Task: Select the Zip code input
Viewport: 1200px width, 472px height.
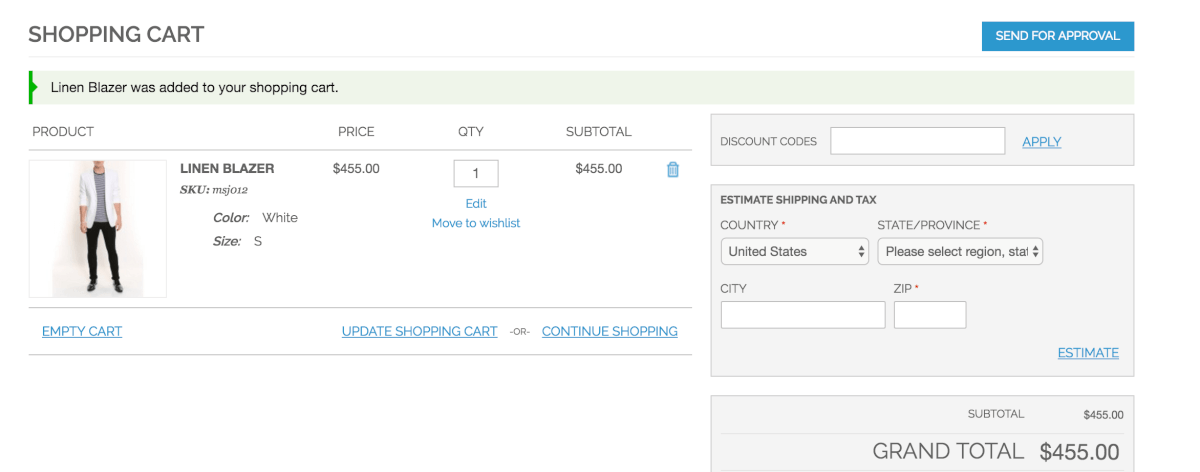Action: pos(930,315)
